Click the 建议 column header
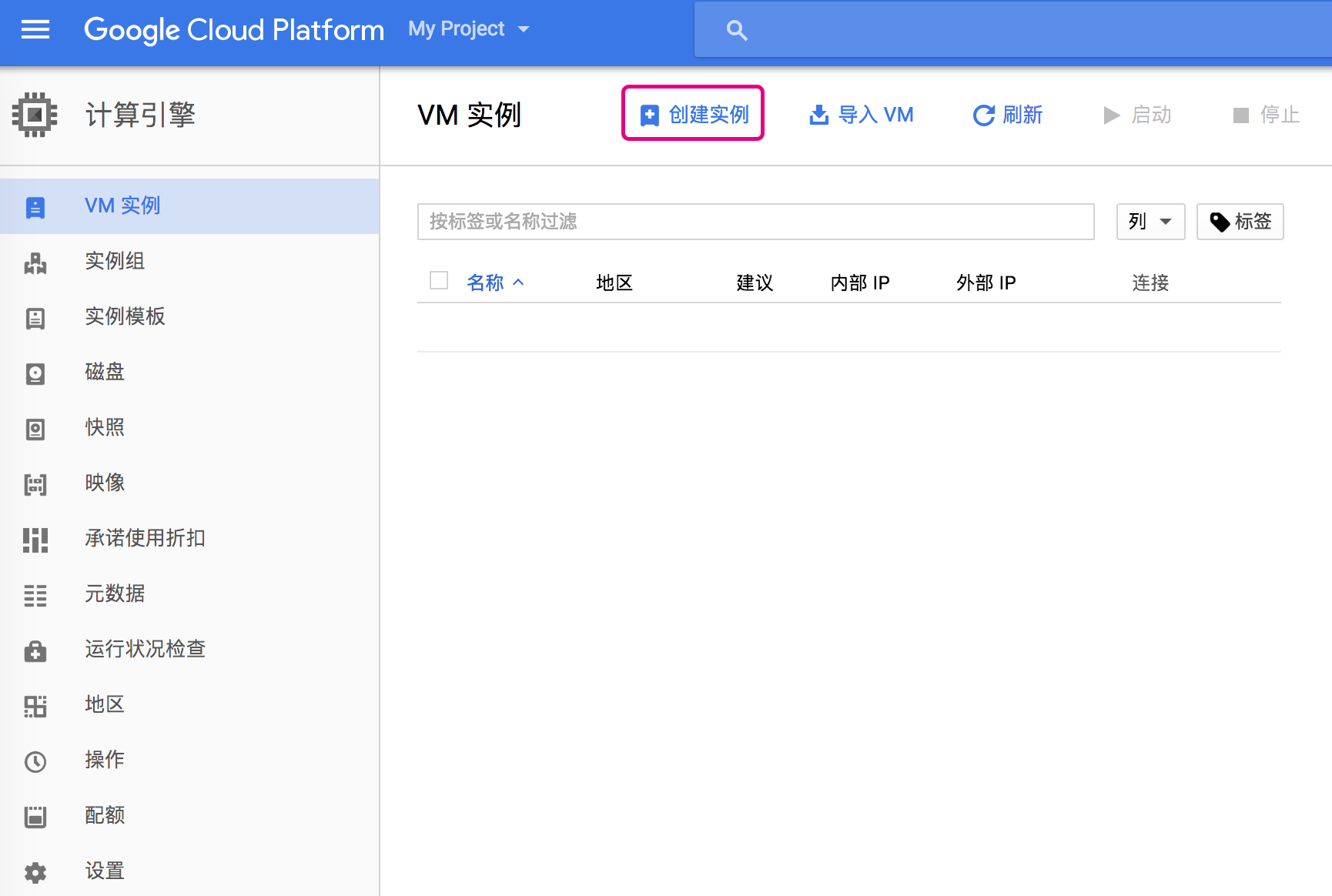The width and height of the screenshot is (1332, 896). tap(755, 283)
